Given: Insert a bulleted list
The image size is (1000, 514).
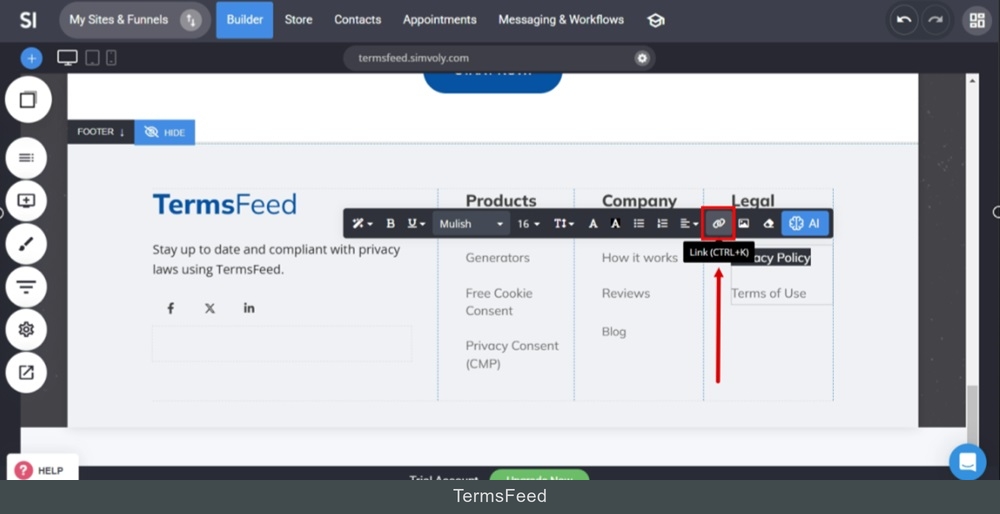Looking at the screenshot, I should pos(638,224).
